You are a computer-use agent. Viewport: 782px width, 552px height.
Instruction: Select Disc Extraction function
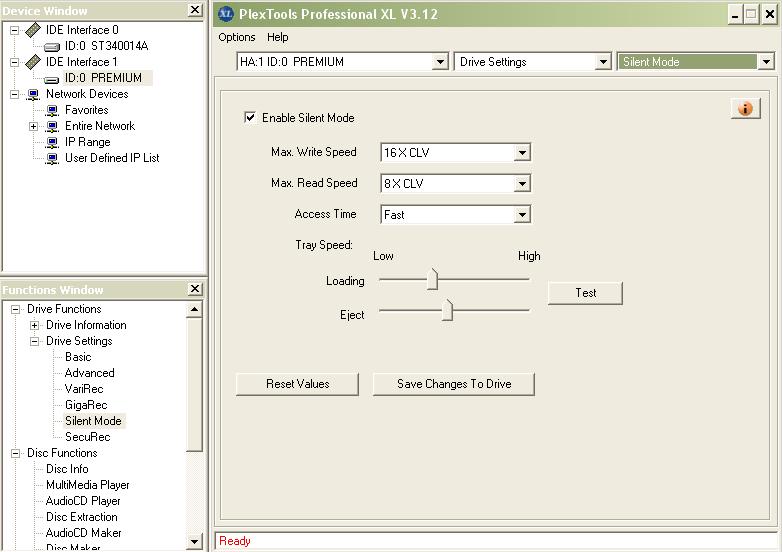click(82, 517)
